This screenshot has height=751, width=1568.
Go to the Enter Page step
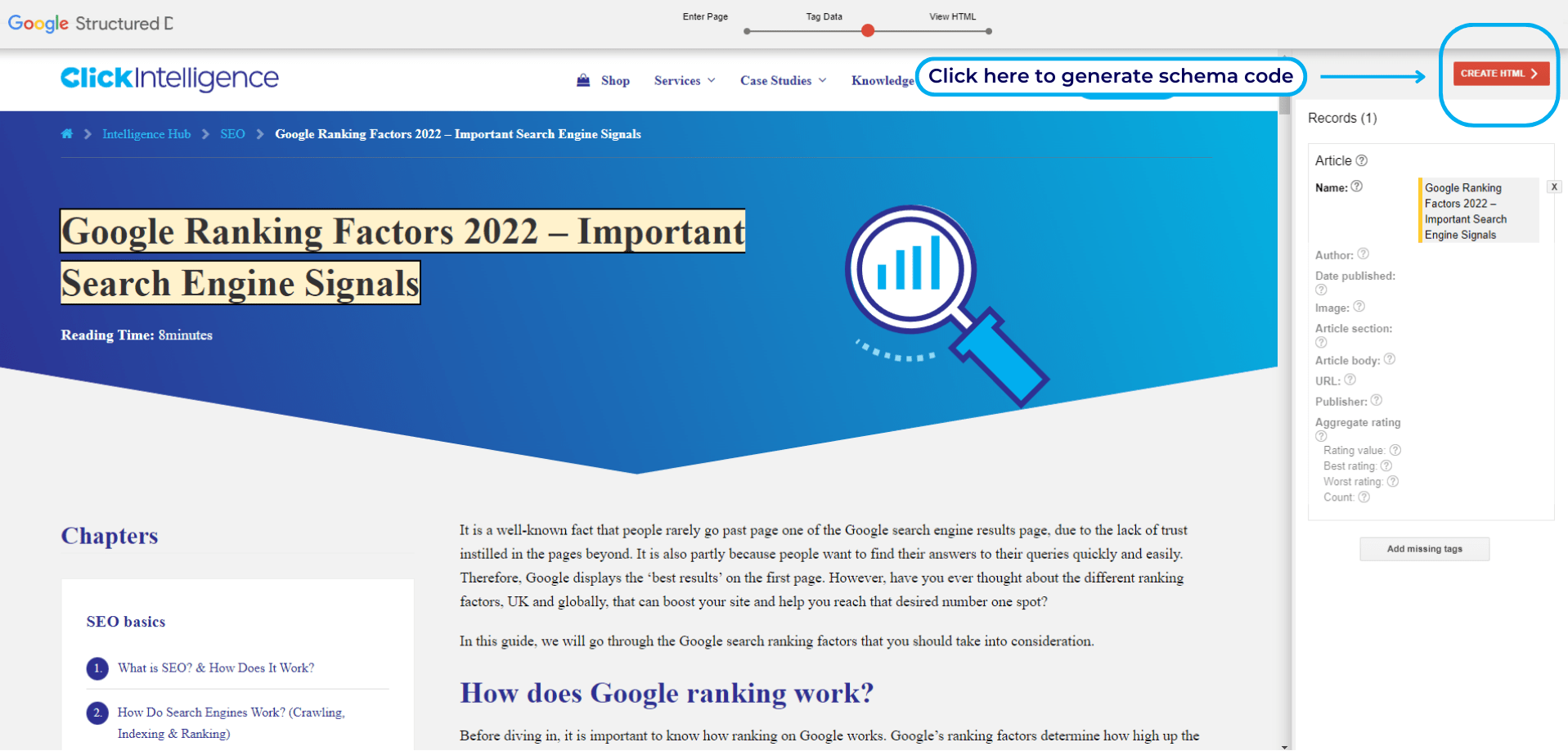pos(747,31)
